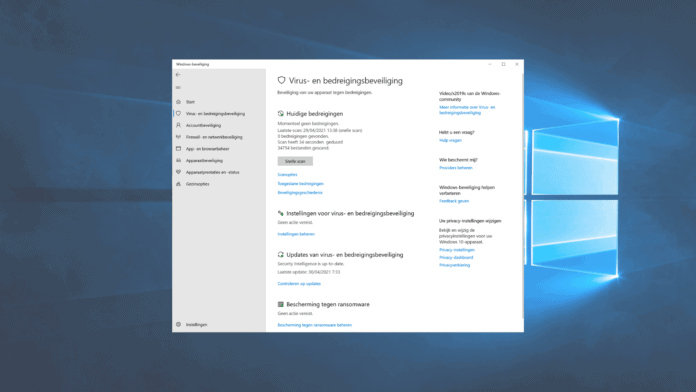Open Meer informatie over Virus- en bedreigingsbeveiliging link
Image resolution: width=696 pixels, height=392 pixels.
coord(467,110)
